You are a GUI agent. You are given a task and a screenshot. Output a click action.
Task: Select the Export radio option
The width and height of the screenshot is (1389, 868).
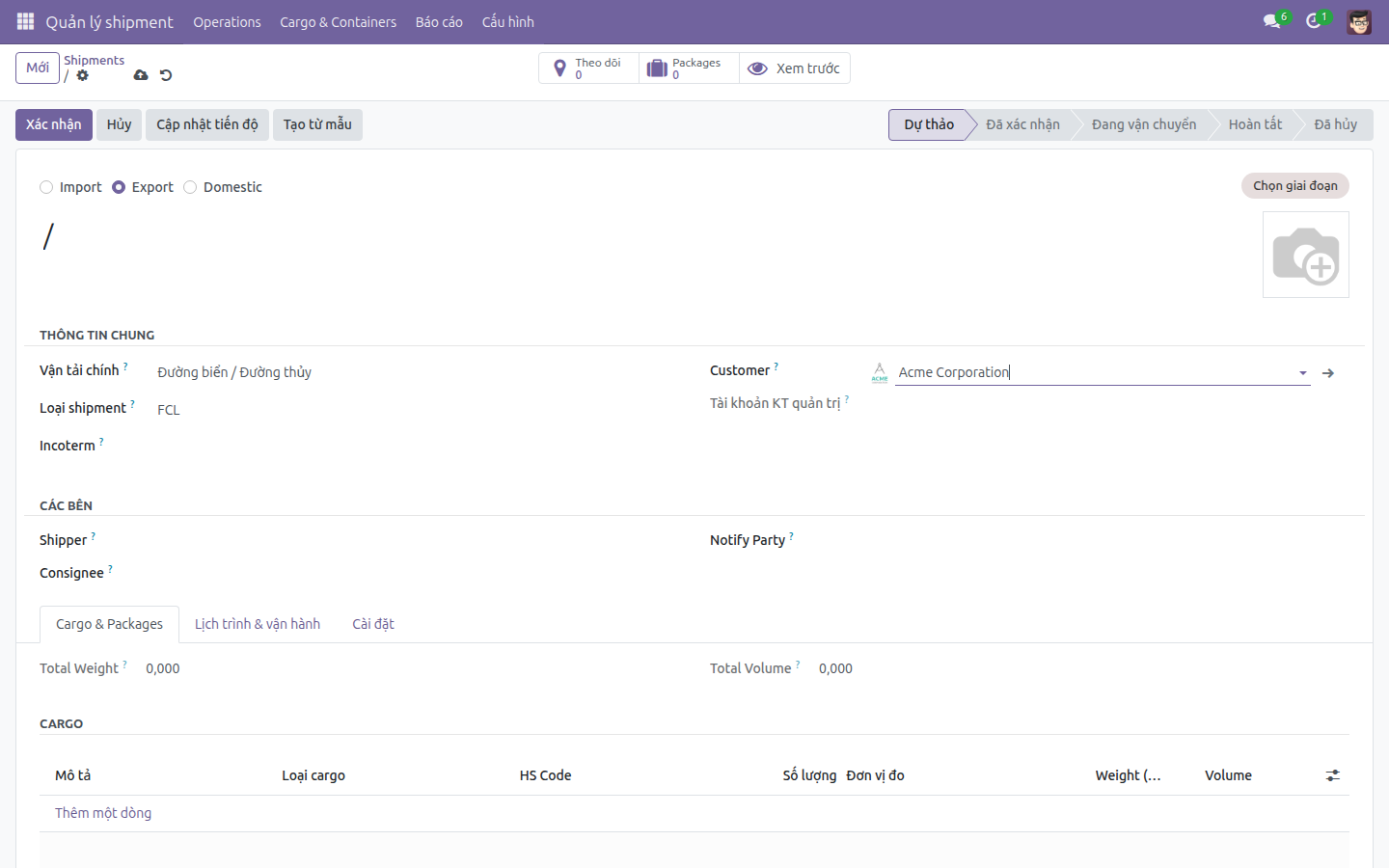point(119,187)
